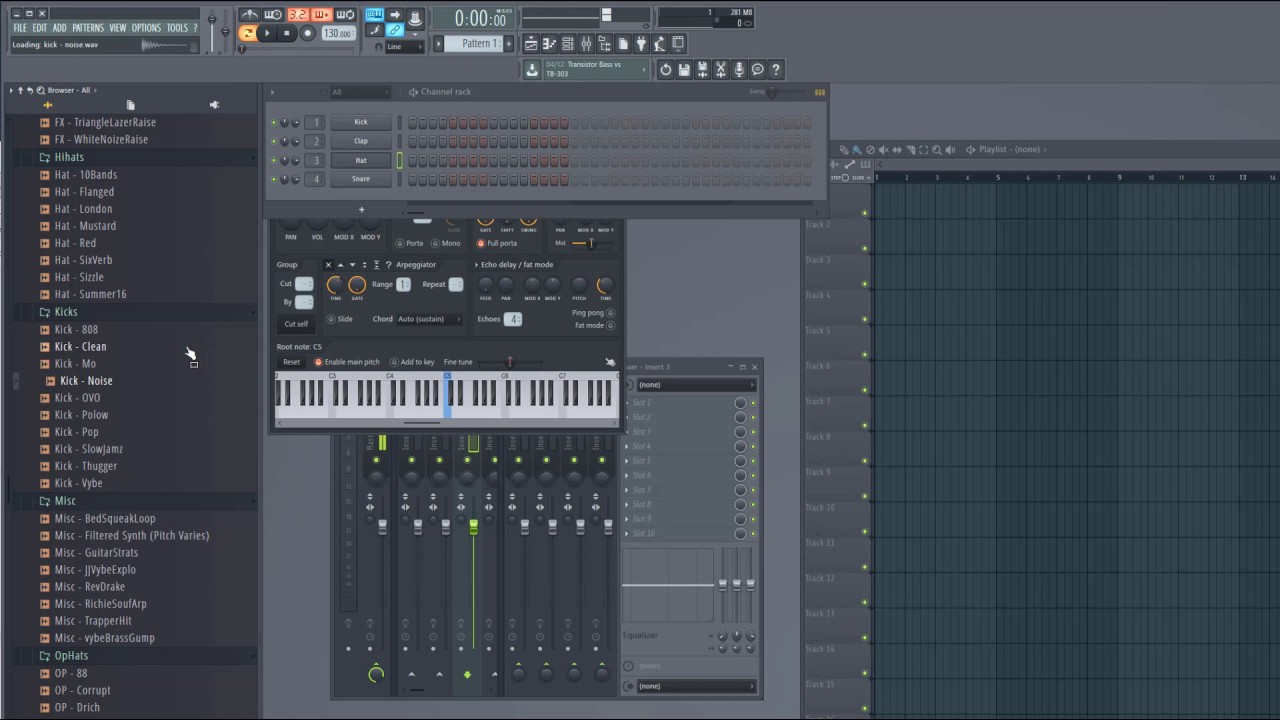Open the Mixer from the top toolbar

(587, 44)
